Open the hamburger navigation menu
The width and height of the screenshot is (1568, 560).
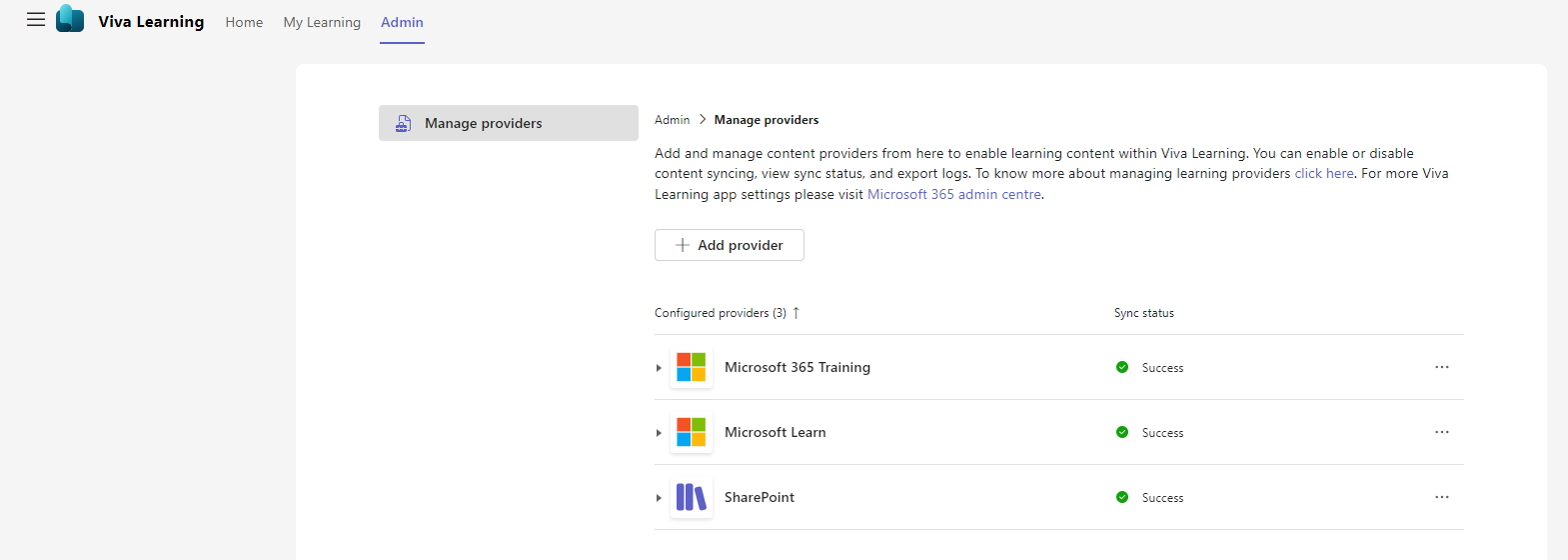pos(36,19)
